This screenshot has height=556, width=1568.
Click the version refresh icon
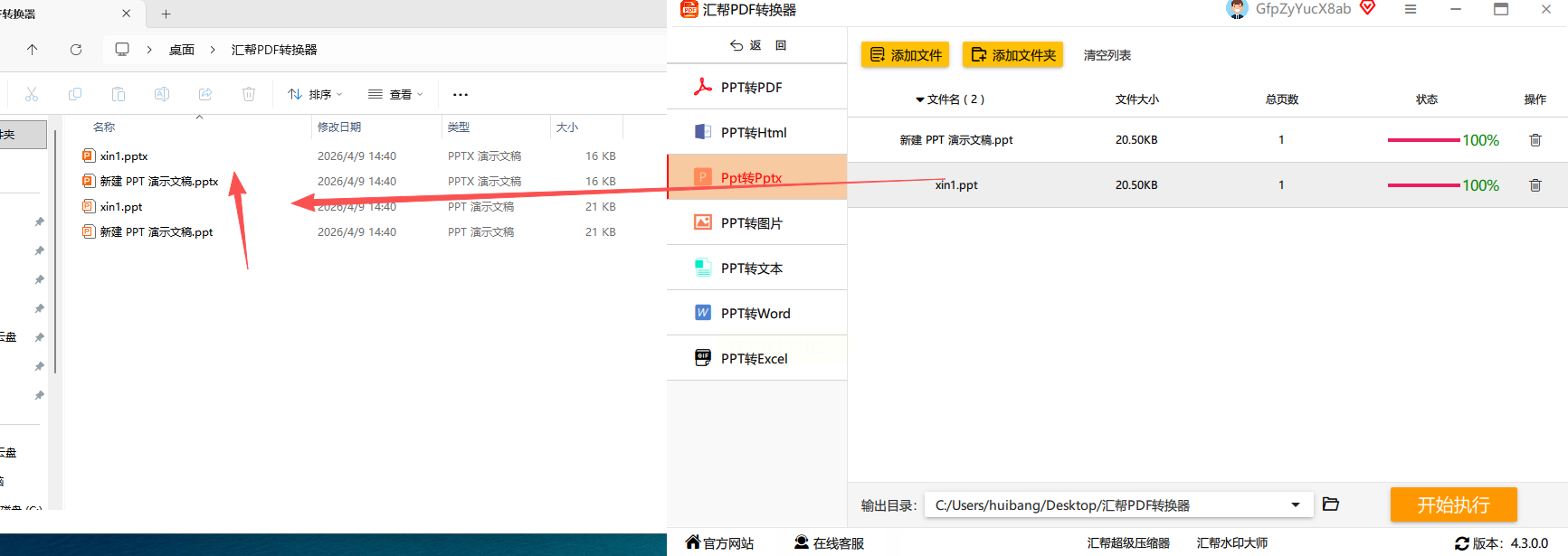point(1462,543)
